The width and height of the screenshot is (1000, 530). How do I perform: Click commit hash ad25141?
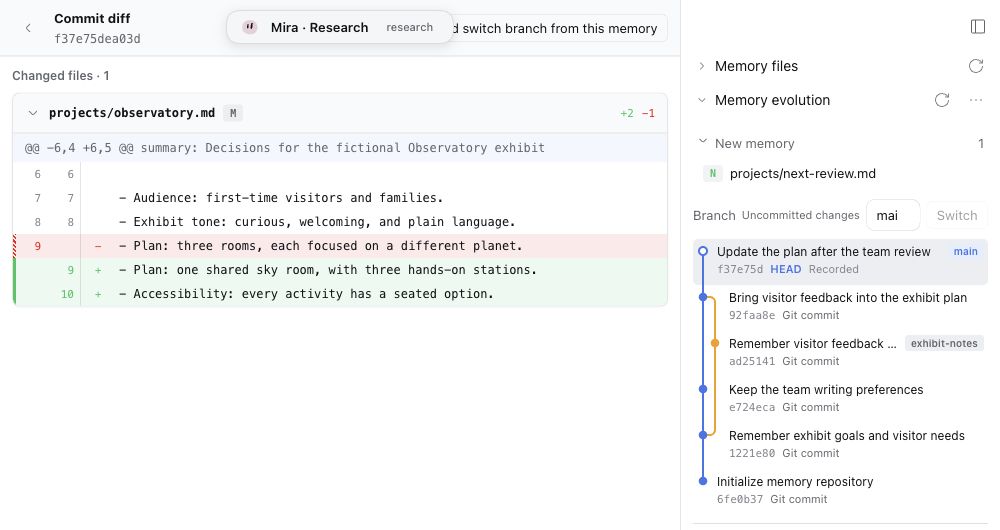coord(752,361)
